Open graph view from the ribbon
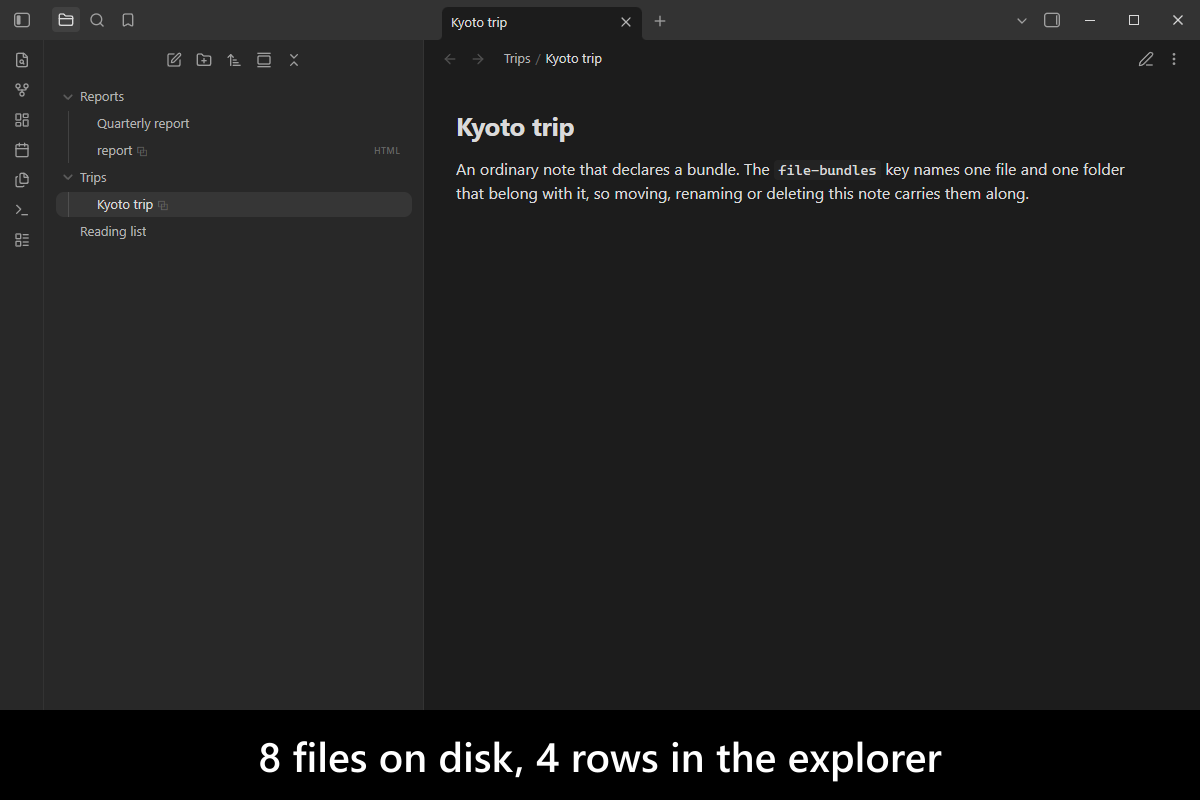 (22, 90)
